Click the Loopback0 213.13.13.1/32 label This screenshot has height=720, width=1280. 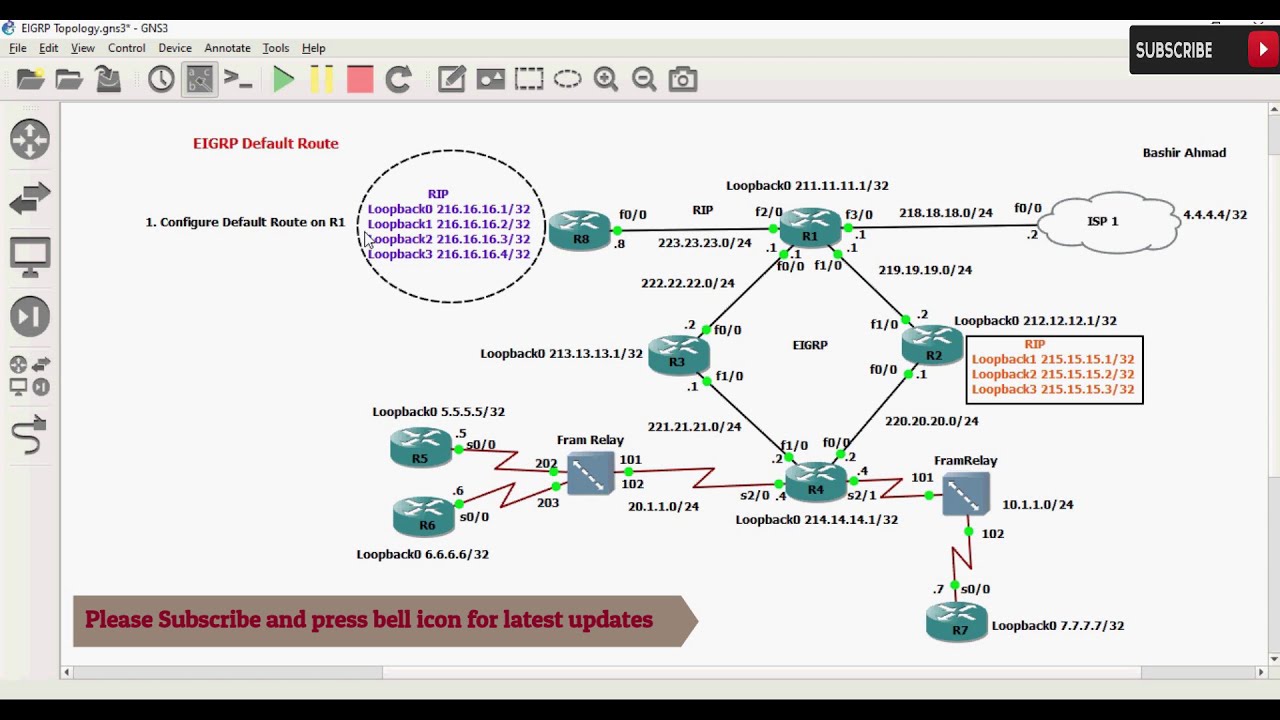(x=561, y=354)
